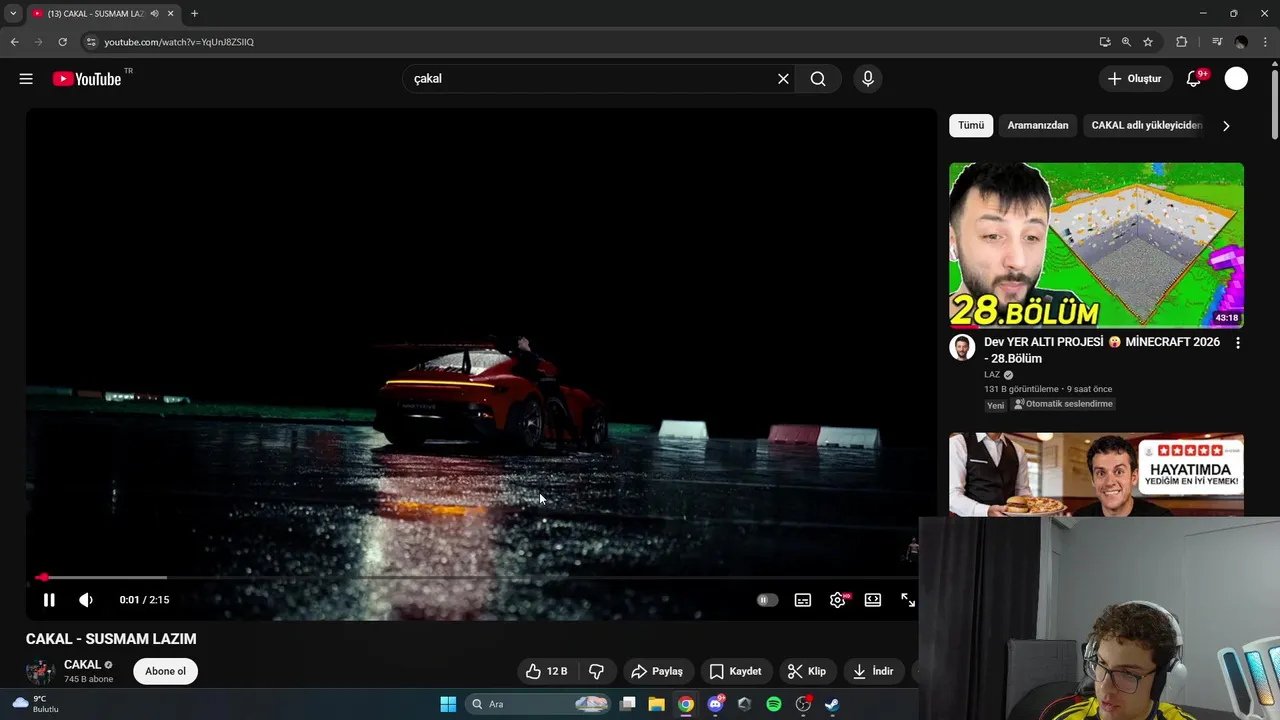Open Task View on the taskbar

tap(628, 704)
